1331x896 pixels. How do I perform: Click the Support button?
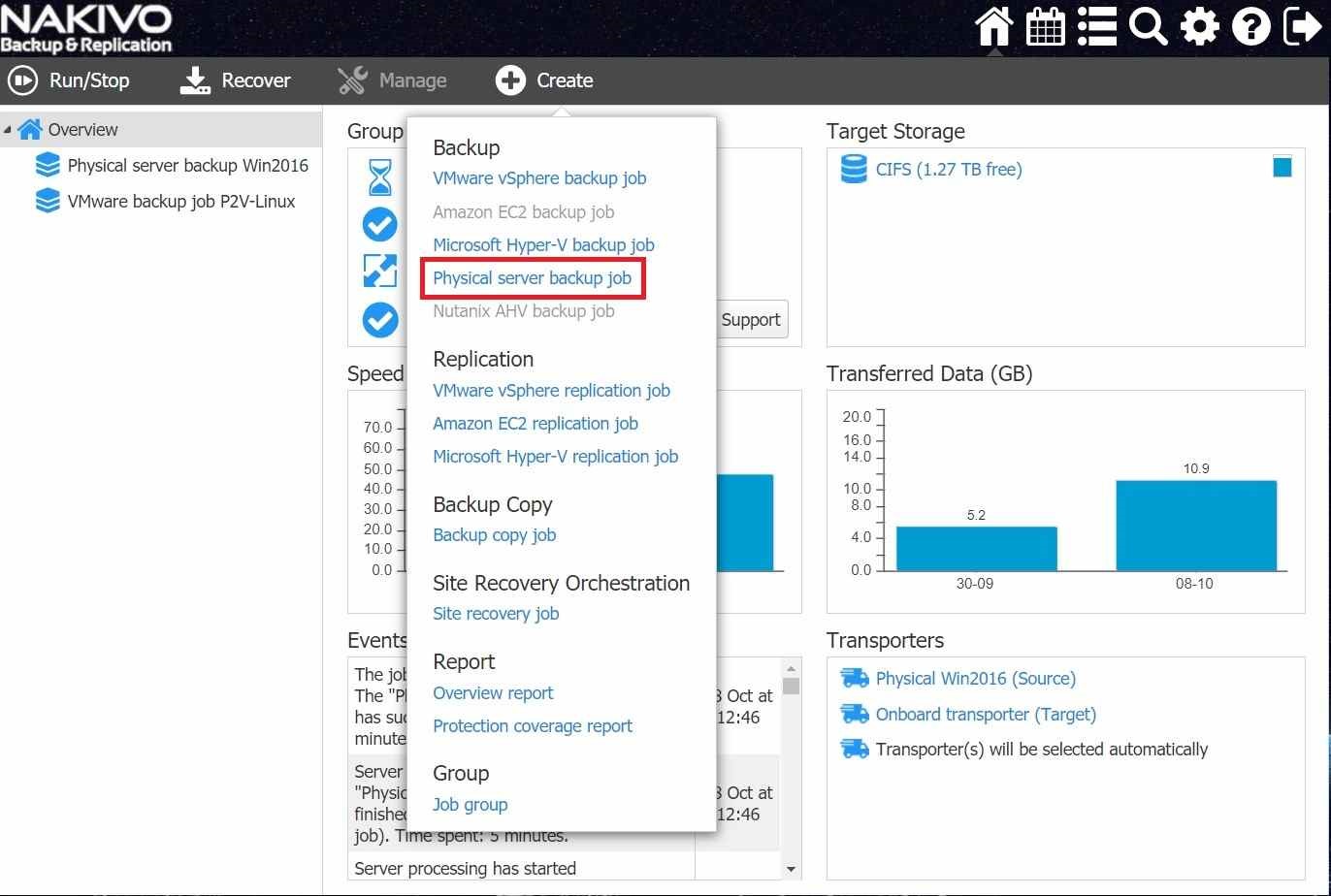(751, 319)
